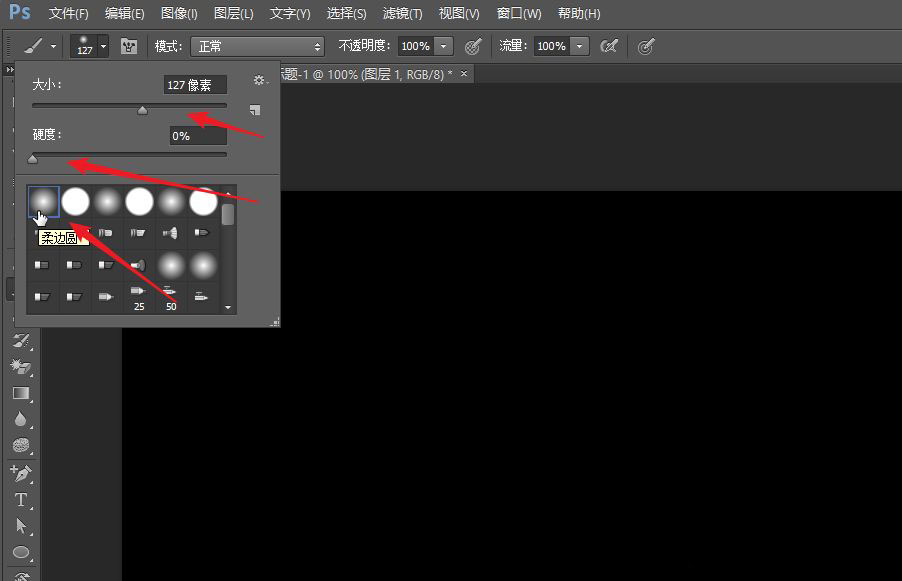902x581 pixels.
Task: Open the 滤镜(T) menu
Action: [x=402, y=13]
